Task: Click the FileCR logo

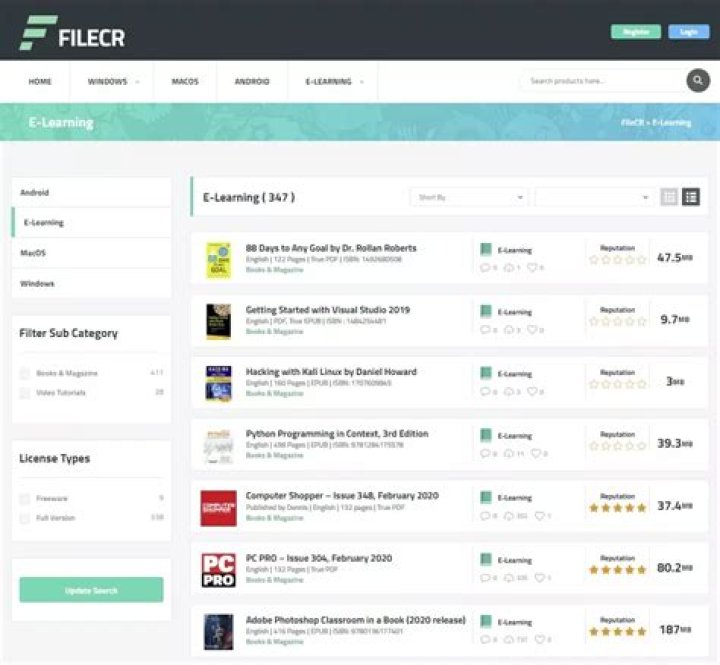Action: (72, 33)
